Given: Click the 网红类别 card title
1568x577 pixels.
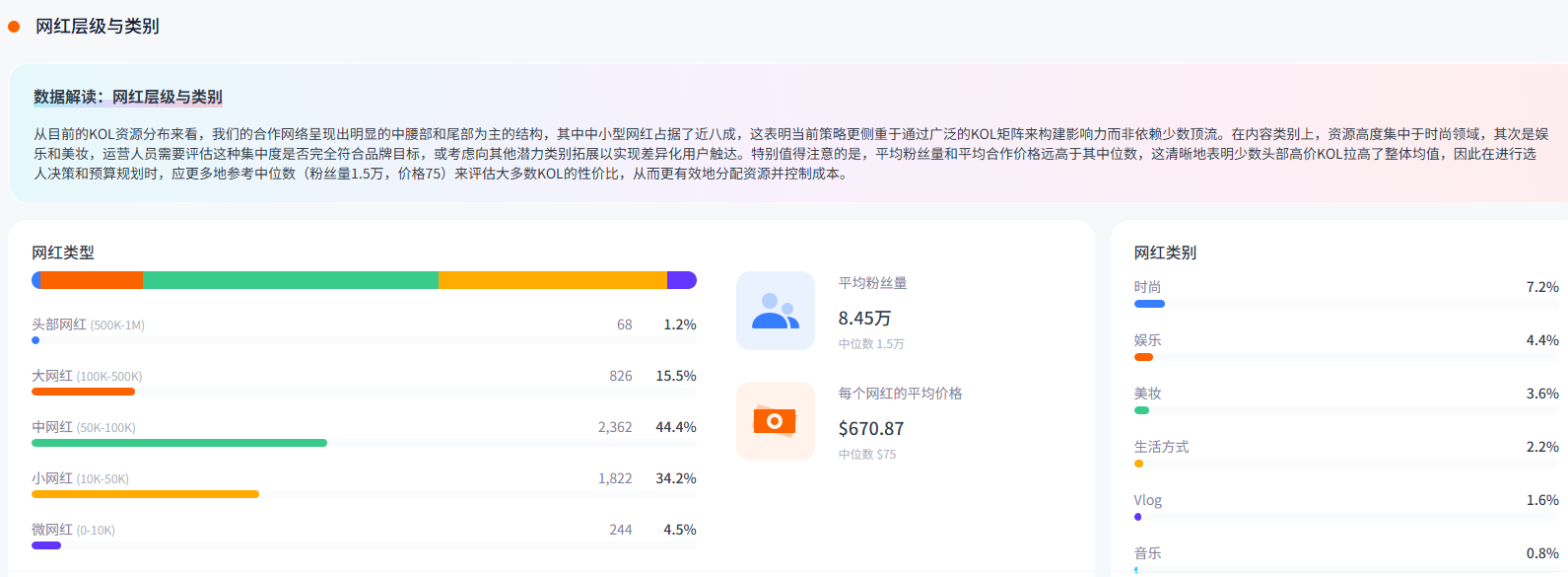Looking at the screenshot, I should pyautogui.click(x=1166, y=252).
